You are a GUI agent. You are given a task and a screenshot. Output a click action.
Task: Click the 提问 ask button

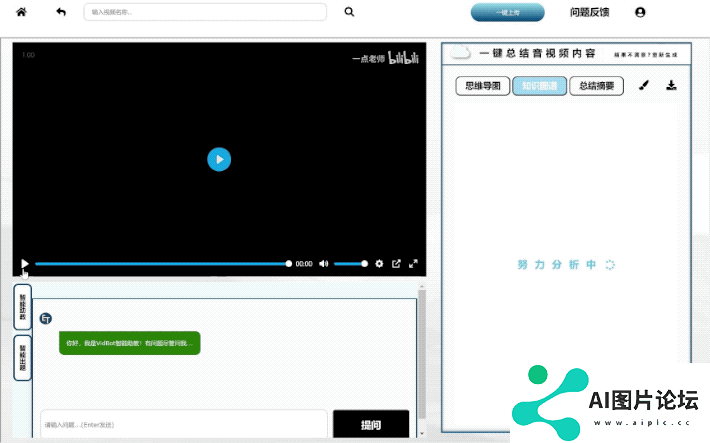(x=371, y=424)
